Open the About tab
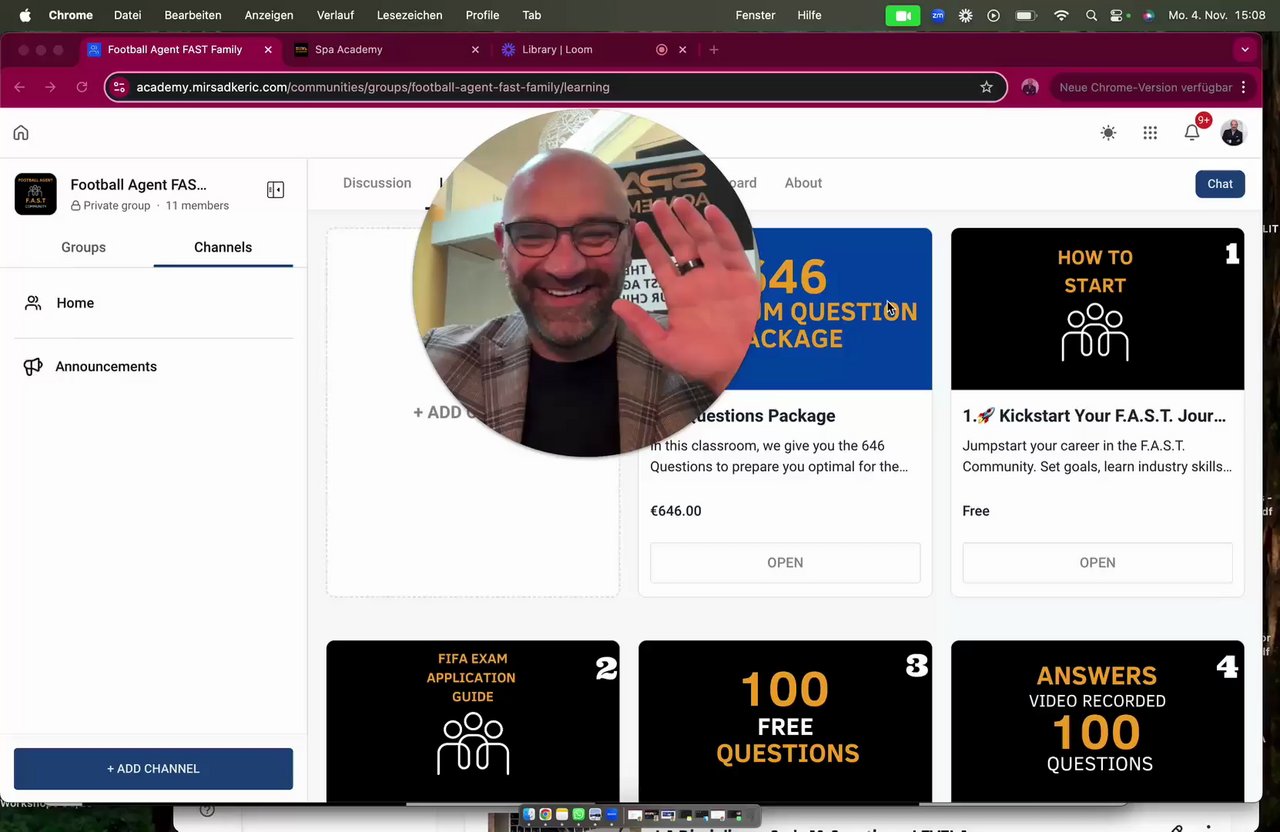This screenshot has width=1280, height=832. click(x=803, y=183)
